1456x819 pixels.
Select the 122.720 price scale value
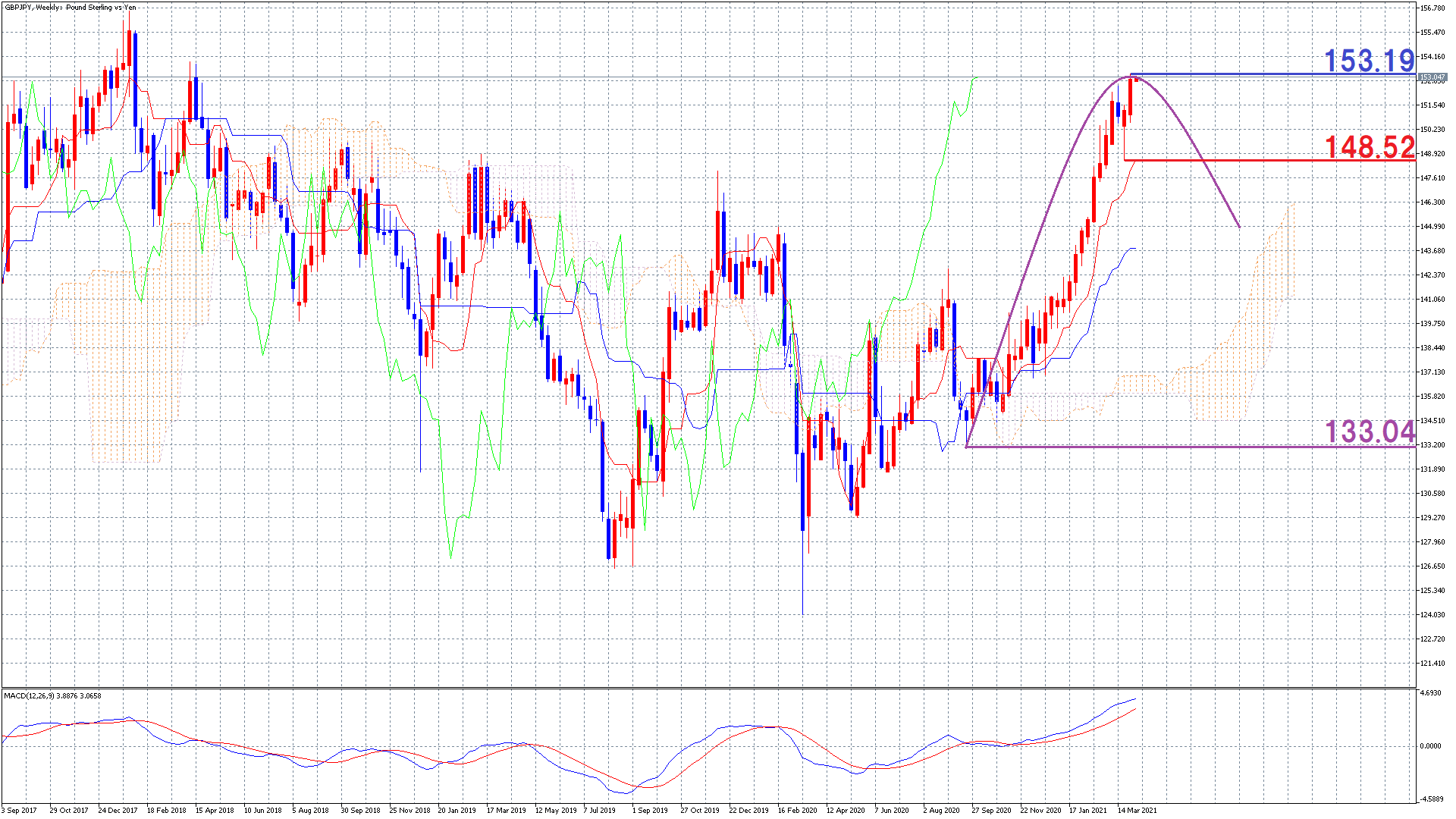click(1432, 639)
